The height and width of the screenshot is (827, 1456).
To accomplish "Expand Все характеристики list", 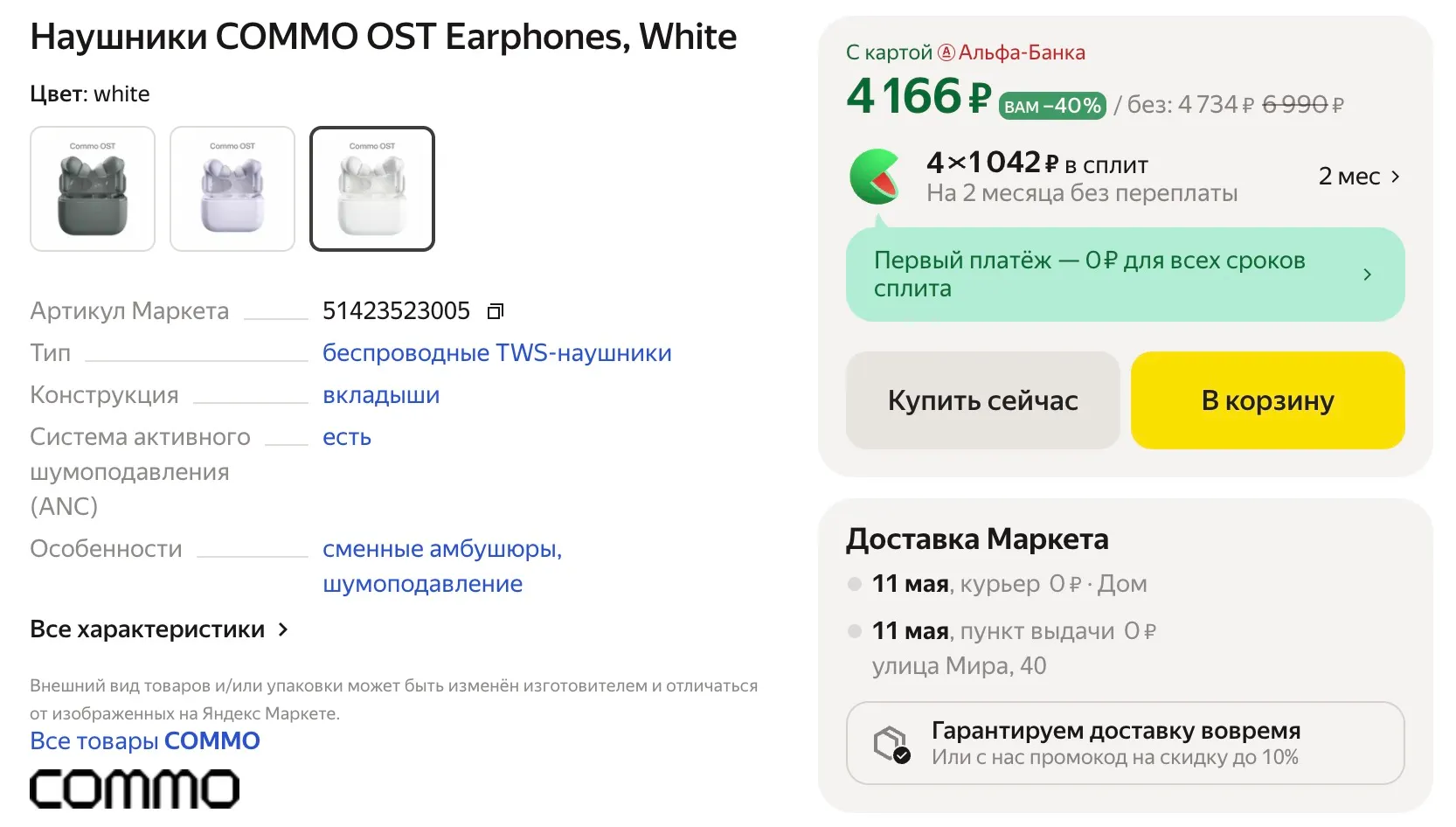I will 159,629.
